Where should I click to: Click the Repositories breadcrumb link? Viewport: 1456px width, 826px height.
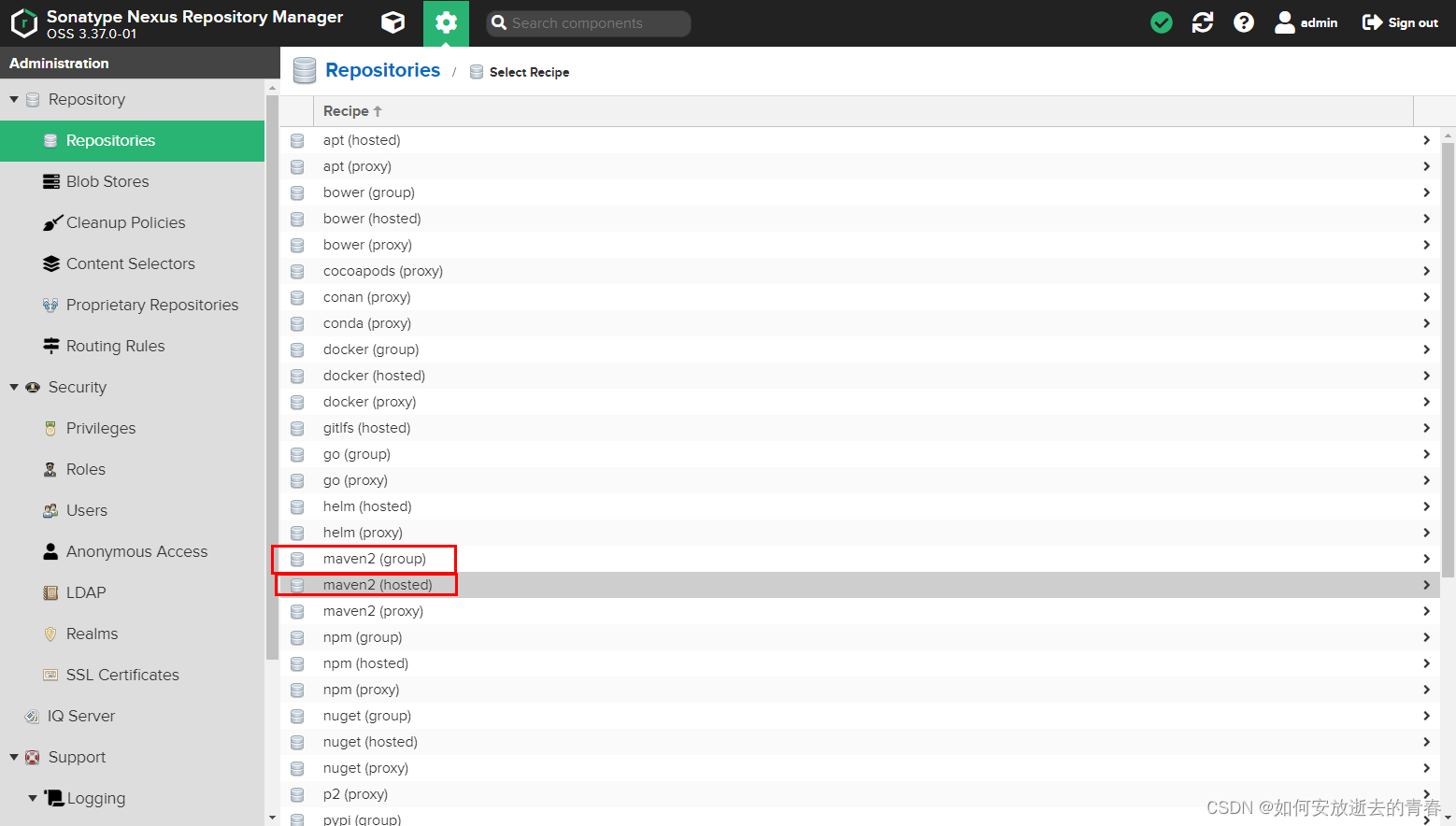click(382, 70)
